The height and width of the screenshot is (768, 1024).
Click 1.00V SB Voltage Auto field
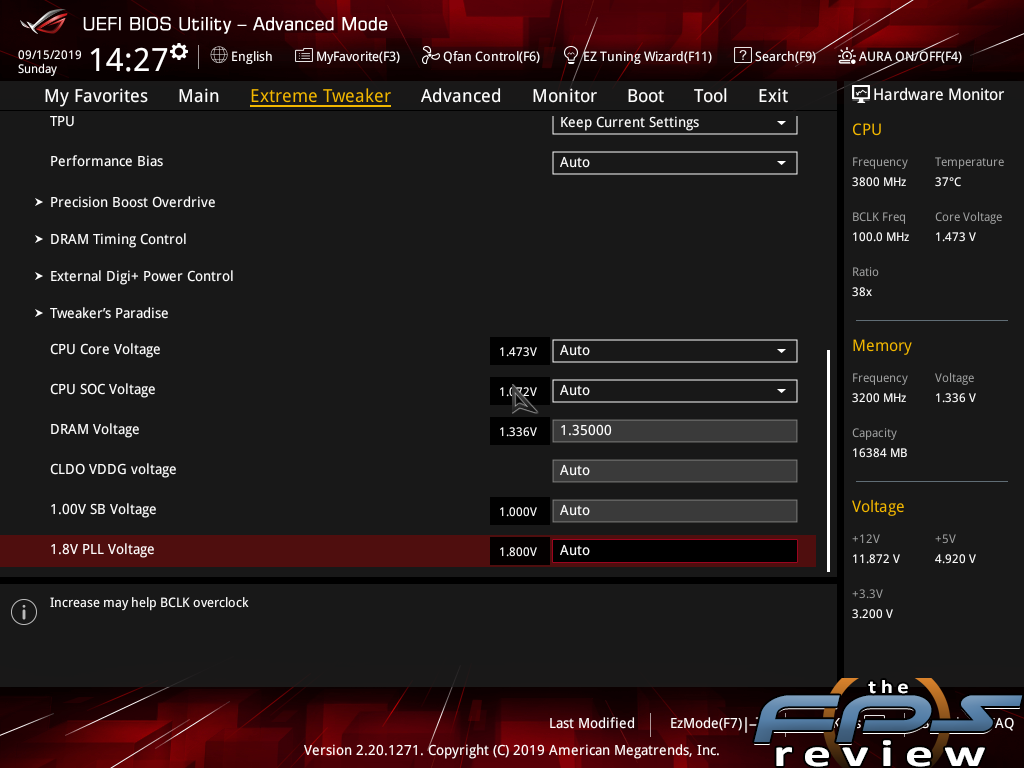675,511
